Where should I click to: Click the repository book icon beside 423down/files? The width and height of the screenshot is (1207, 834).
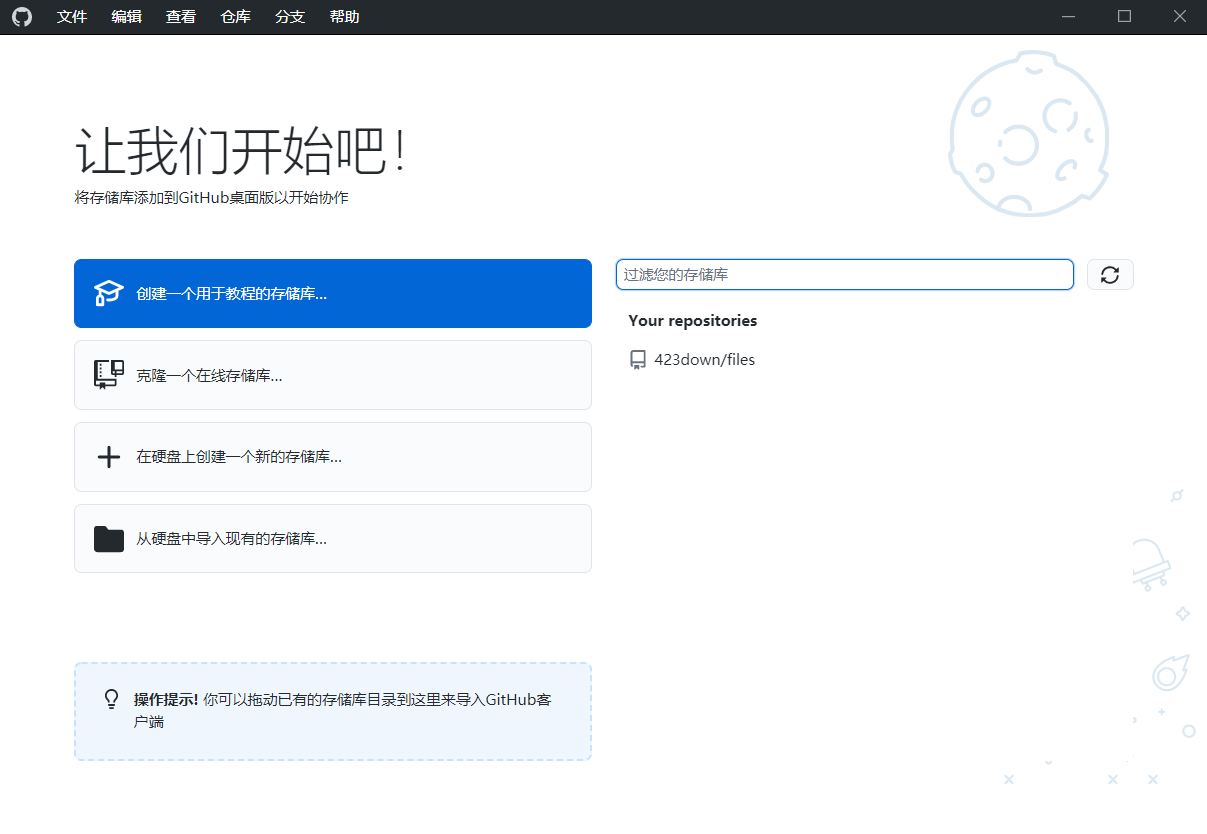[637, 359]
